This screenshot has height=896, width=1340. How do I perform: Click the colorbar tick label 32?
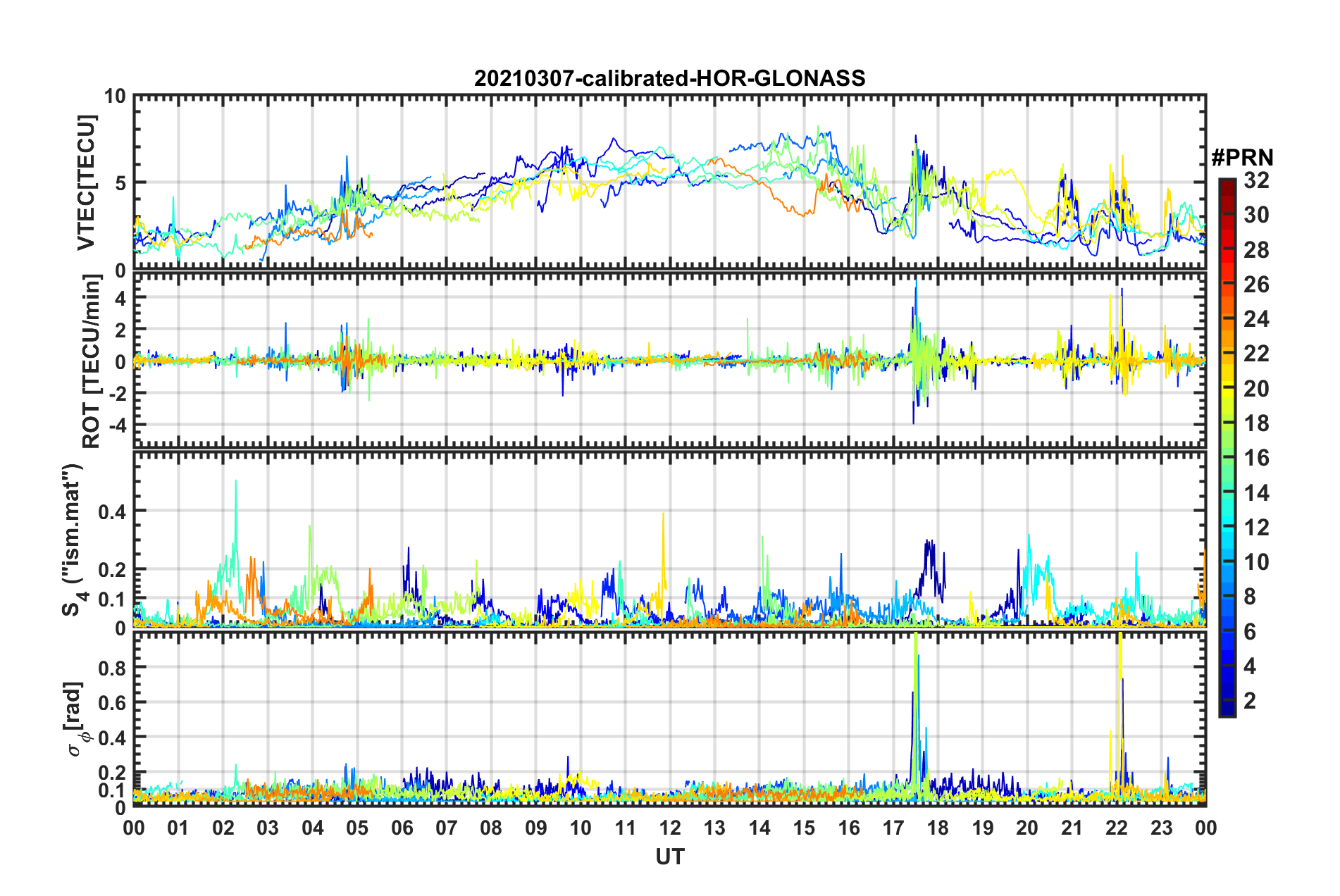[1256, 180]
